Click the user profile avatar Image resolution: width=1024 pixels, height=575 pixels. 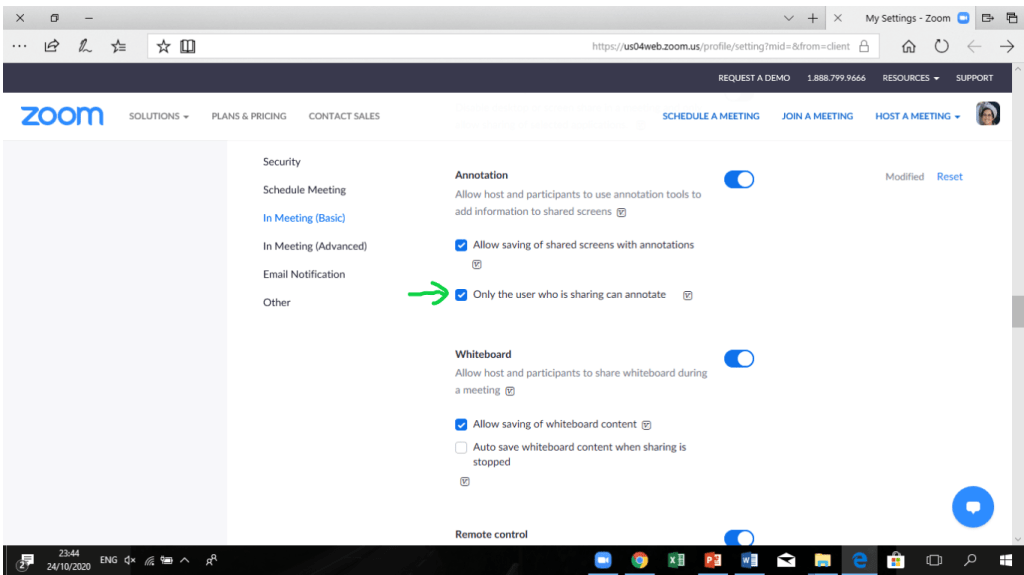point(987,115)
